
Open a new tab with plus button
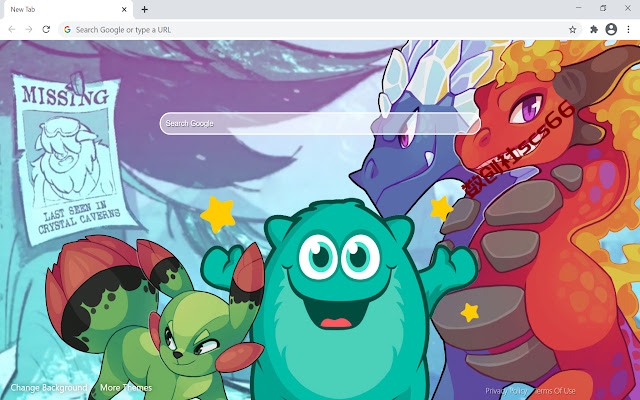coord(144,9)
